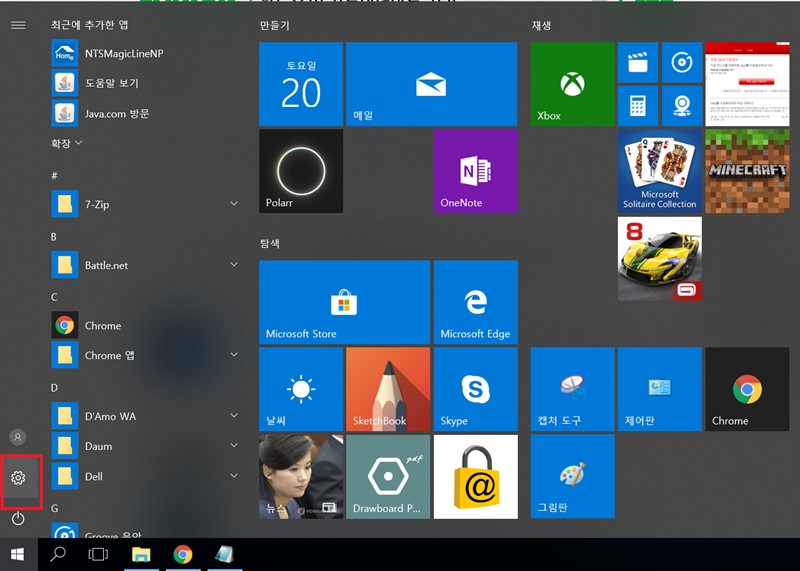Click the Windows Start button
The image size is (800, 571).
(18, 554)
